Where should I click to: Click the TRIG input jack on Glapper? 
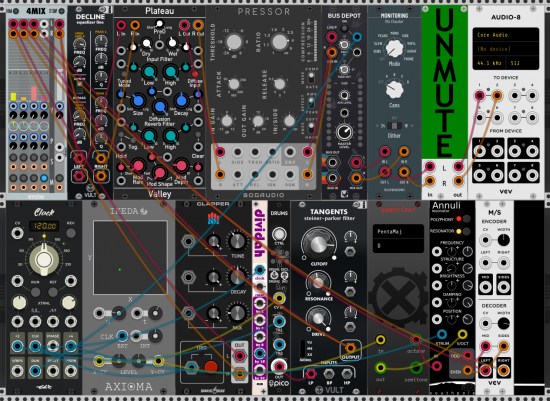[x=192, y=367]
